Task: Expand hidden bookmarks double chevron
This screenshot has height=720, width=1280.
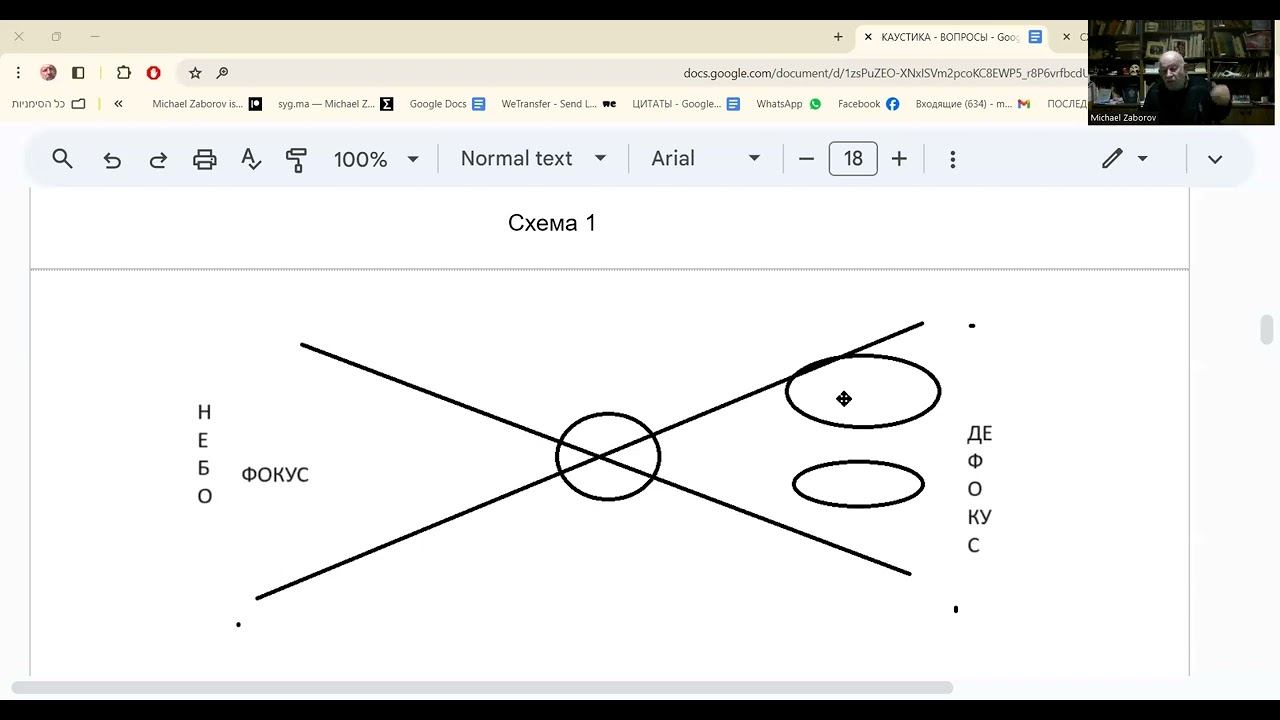Action: pyautogui.click(x=118, y=104)
